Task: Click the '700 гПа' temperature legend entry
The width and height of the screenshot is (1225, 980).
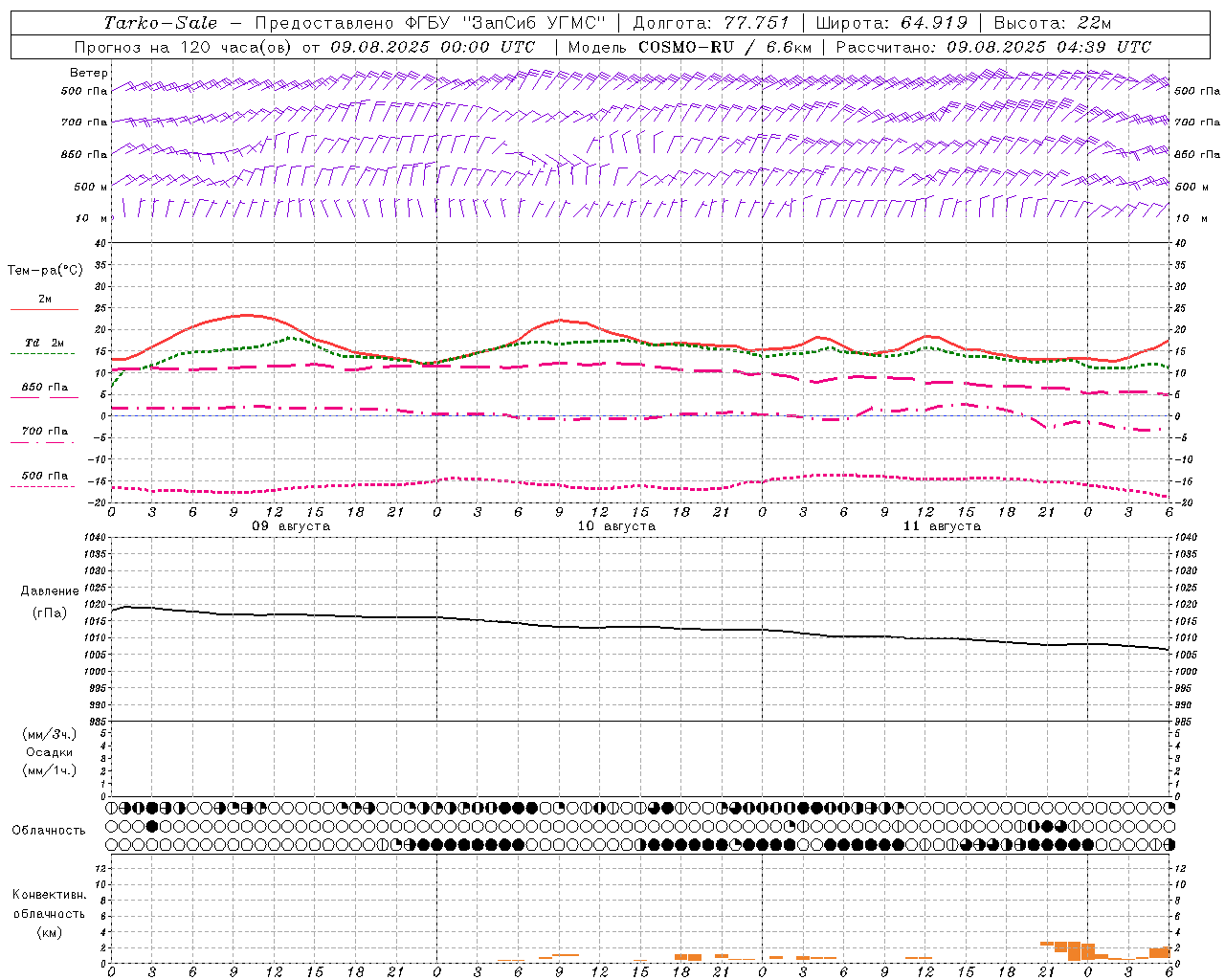Action: tap(45, 432)
